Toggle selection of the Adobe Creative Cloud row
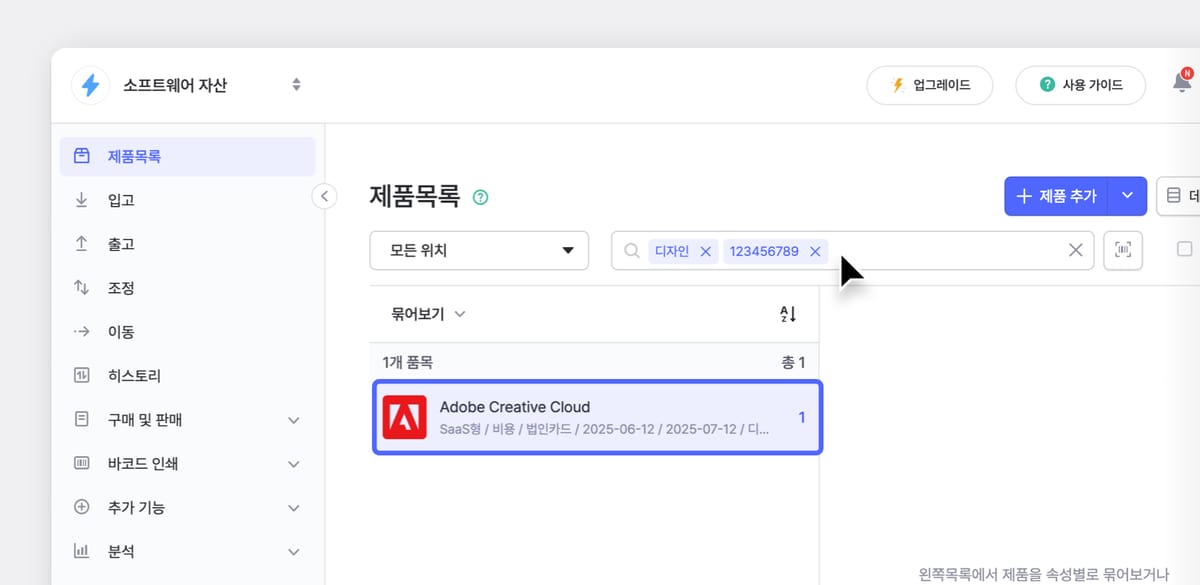 tap(596, 417)
